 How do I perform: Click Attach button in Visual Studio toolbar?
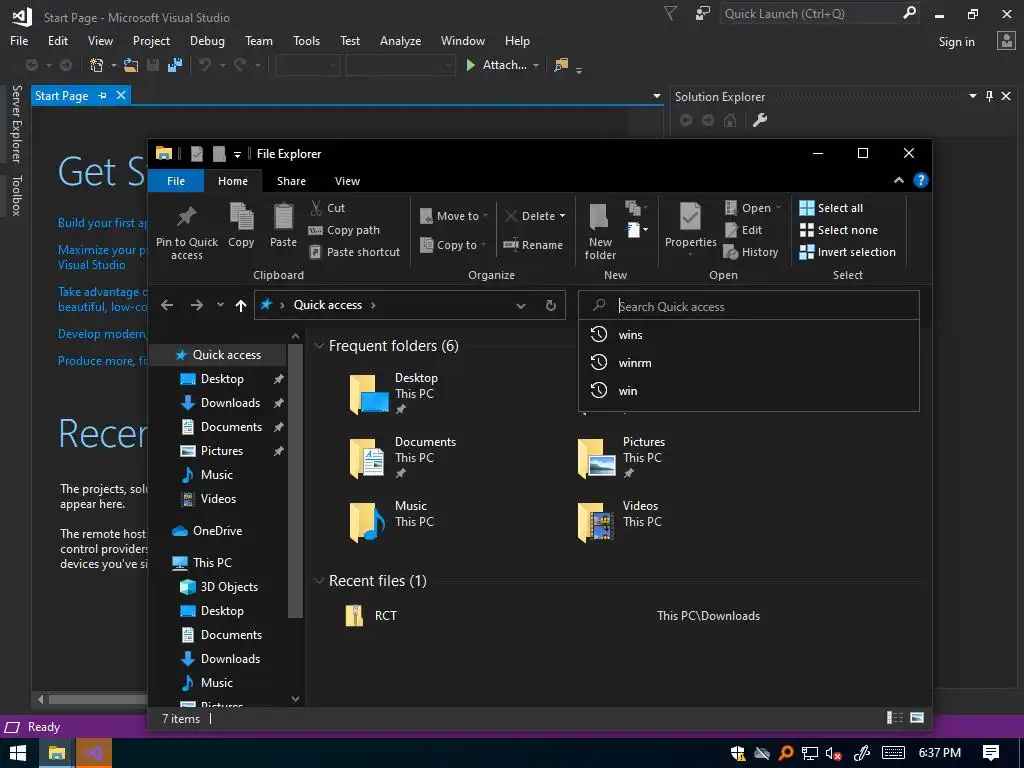point(496,65)
